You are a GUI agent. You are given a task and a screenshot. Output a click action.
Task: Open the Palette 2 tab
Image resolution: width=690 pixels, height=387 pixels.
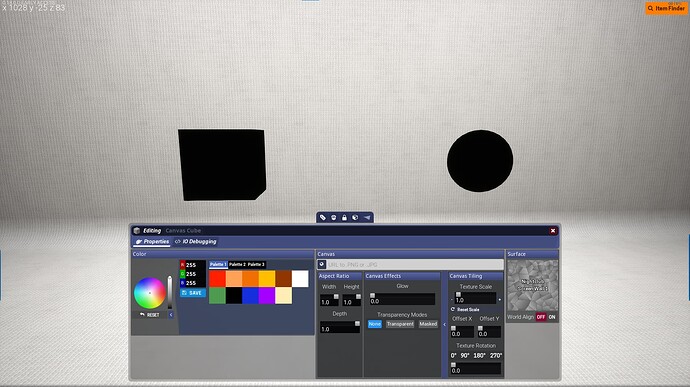pyautogui.click(x=237, y=265)
